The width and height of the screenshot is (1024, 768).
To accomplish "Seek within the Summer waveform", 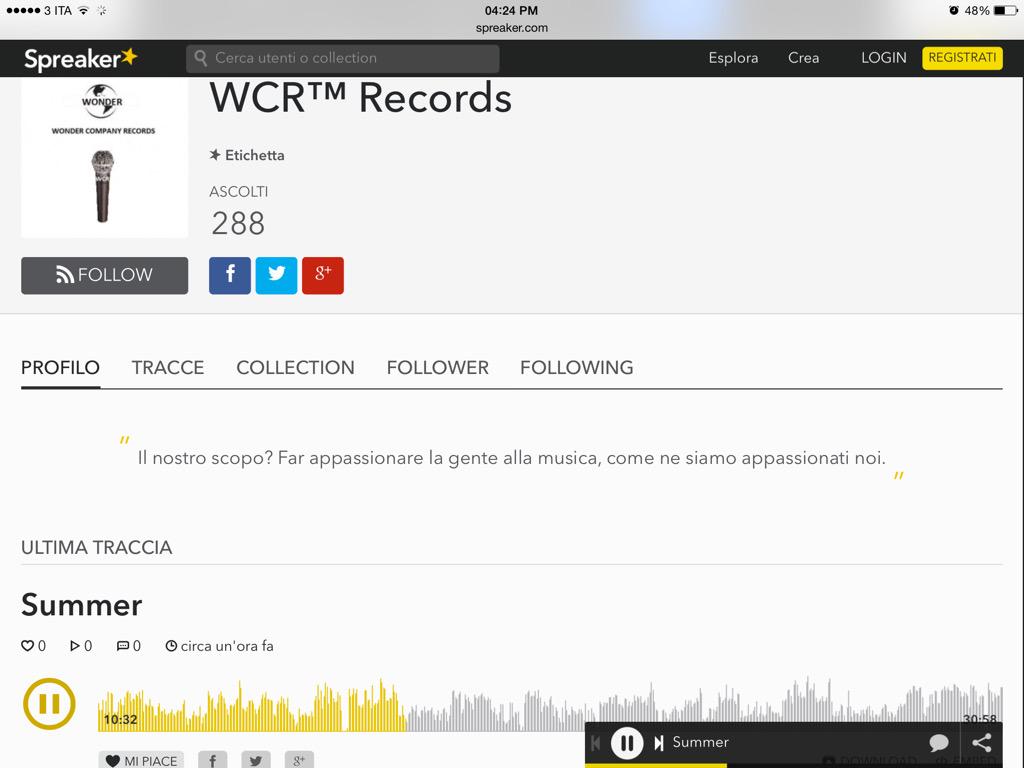I will (550, 705).
